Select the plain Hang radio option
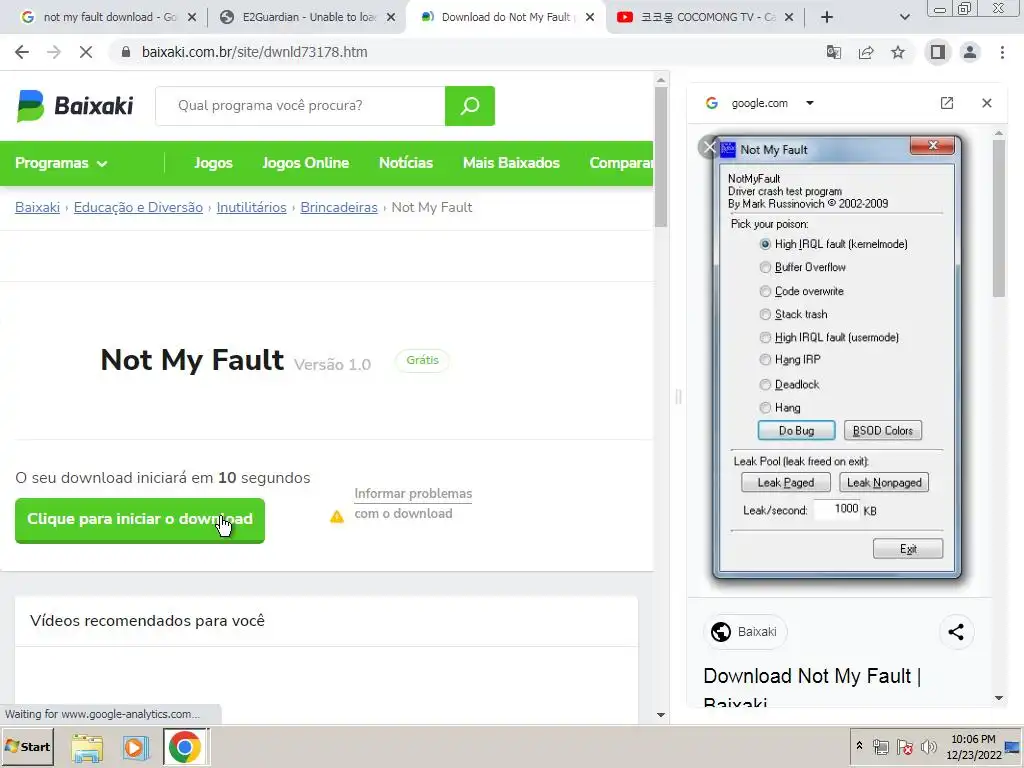The height and width of the screenshot is (768, 1024). (x=765, y=408)
